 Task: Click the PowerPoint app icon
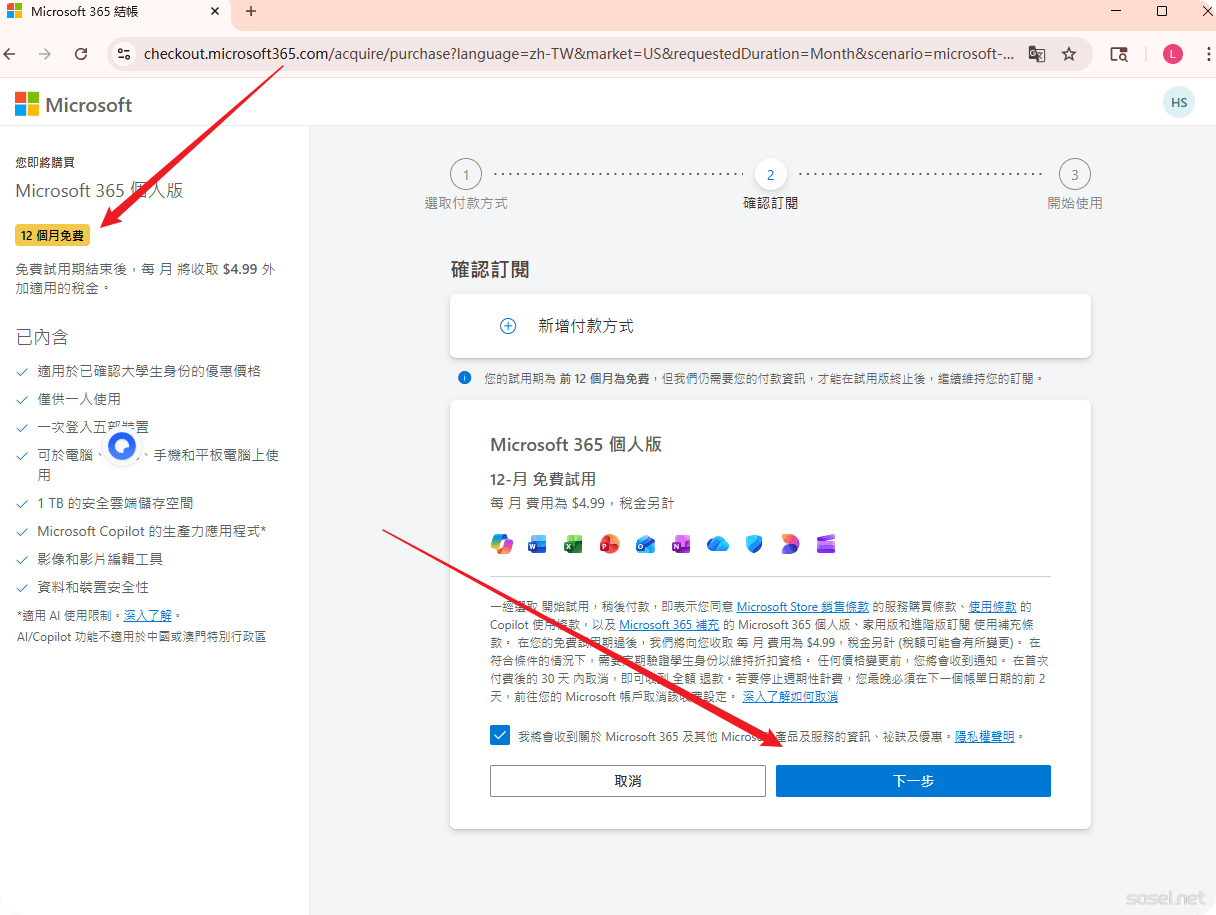(x=609, y=544)
